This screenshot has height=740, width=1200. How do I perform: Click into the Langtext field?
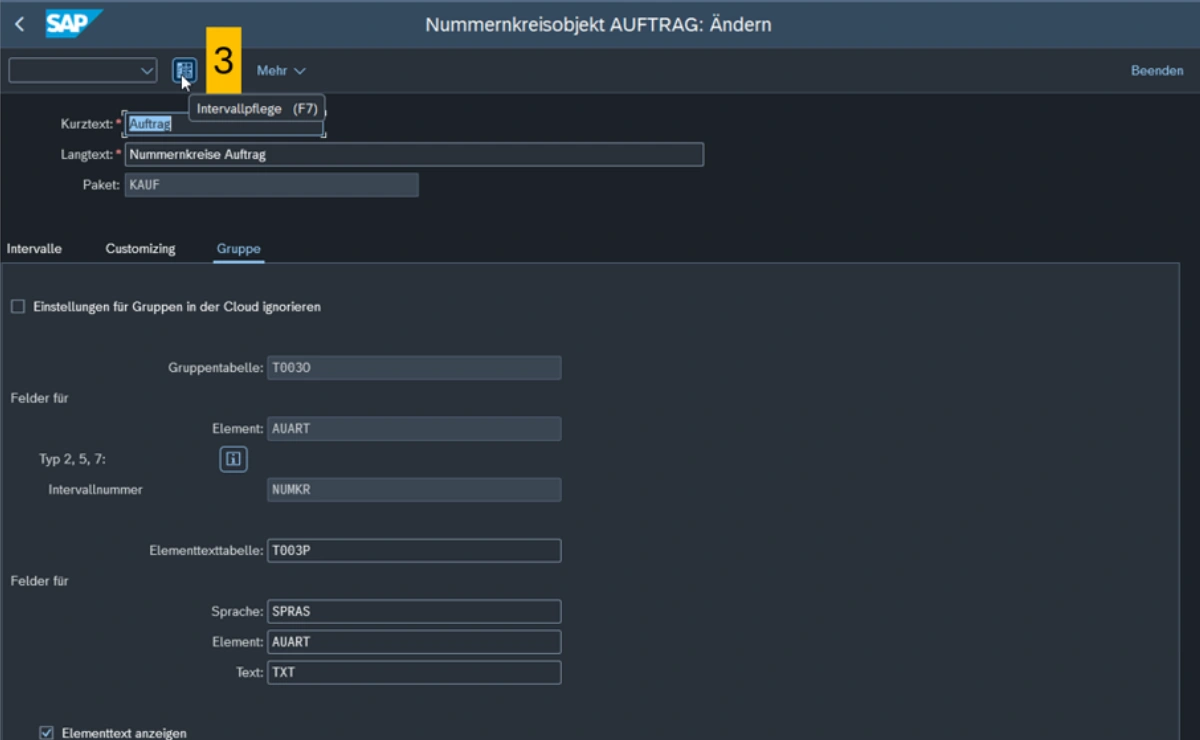pyautogui.click(x=414, y=155)
